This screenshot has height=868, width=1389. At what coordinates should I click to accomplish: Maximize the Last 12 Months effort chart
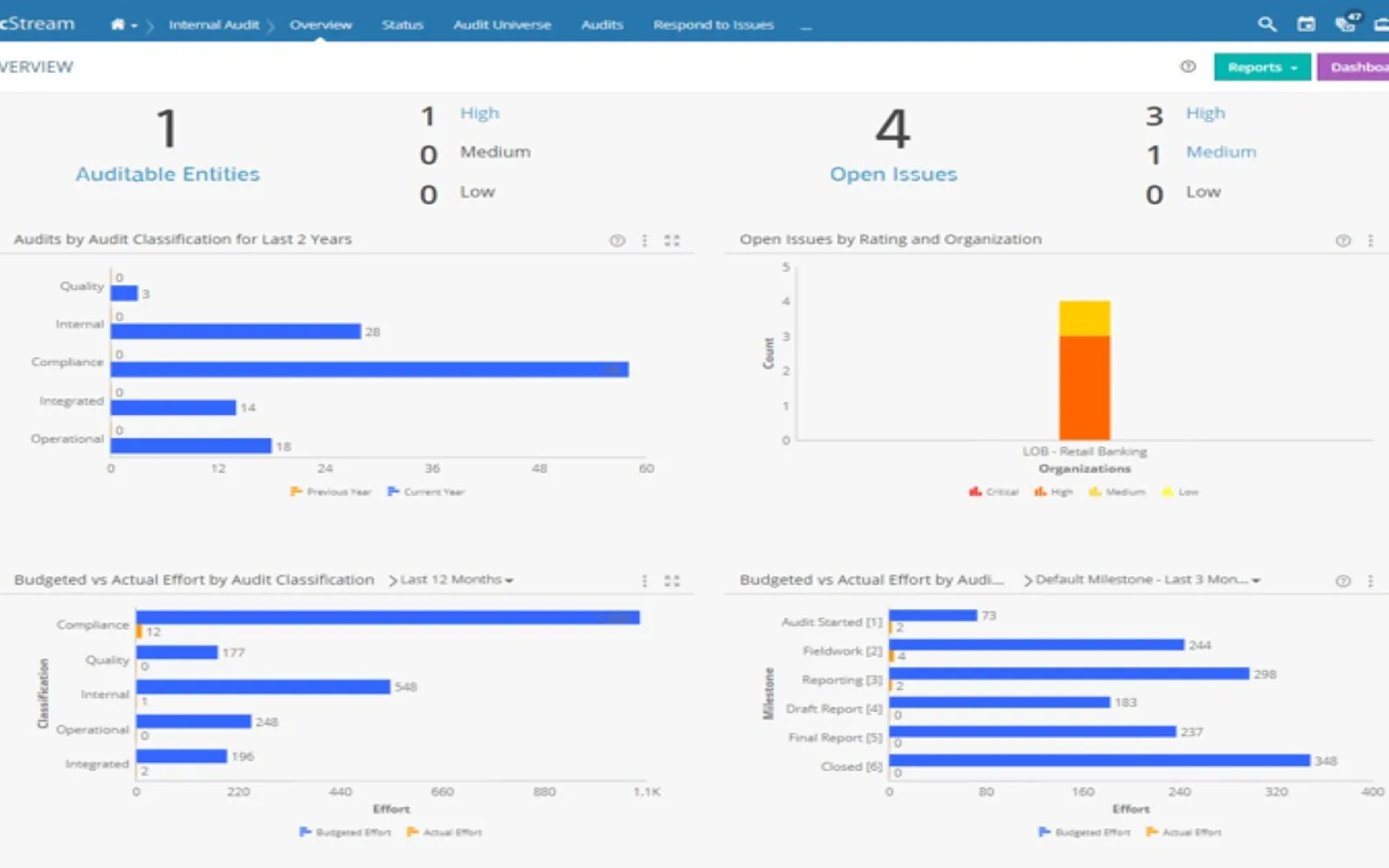click(672, 581)
